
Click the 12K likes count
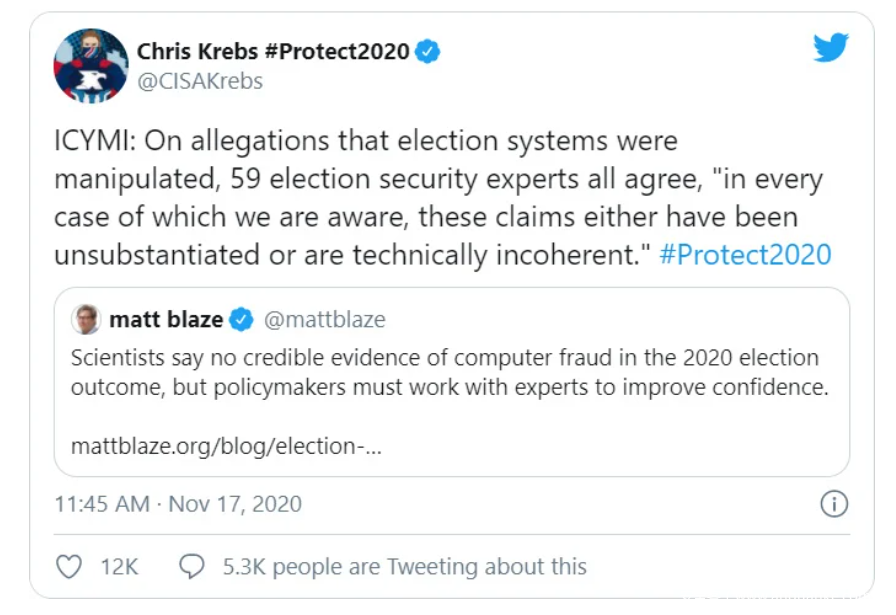coord(119,567)
